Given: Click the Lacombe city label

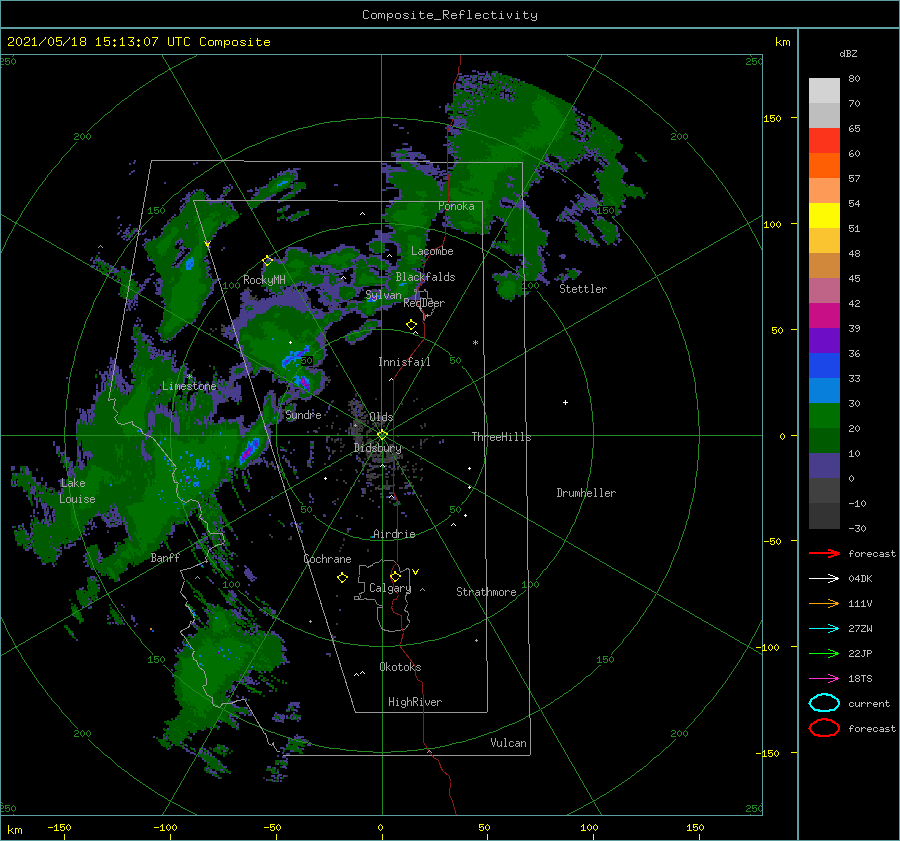Looking at the screenshot, I should pos(432,251).
